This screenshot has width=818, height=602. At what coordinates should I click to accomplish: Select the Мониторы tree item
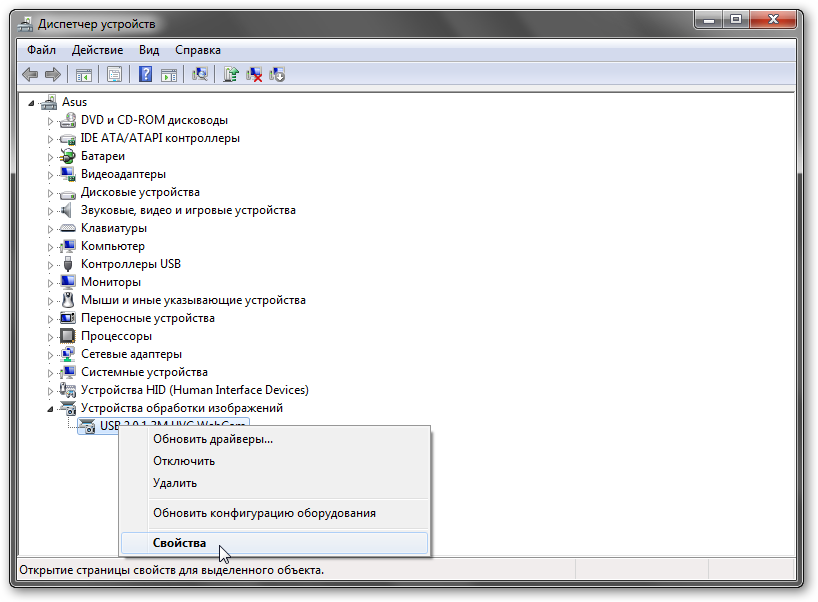(x=111, y=282)
